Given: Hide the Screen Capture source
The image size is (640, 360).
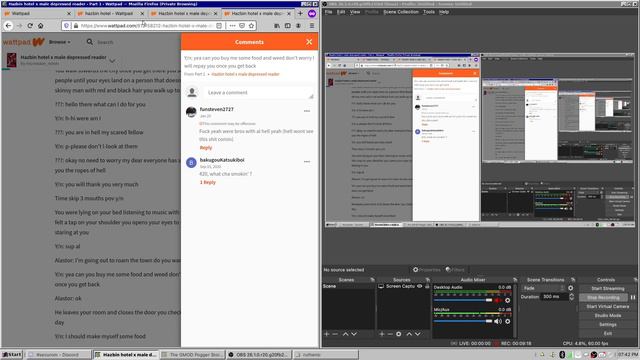Looking at the screenshot, I should [420, 286].
